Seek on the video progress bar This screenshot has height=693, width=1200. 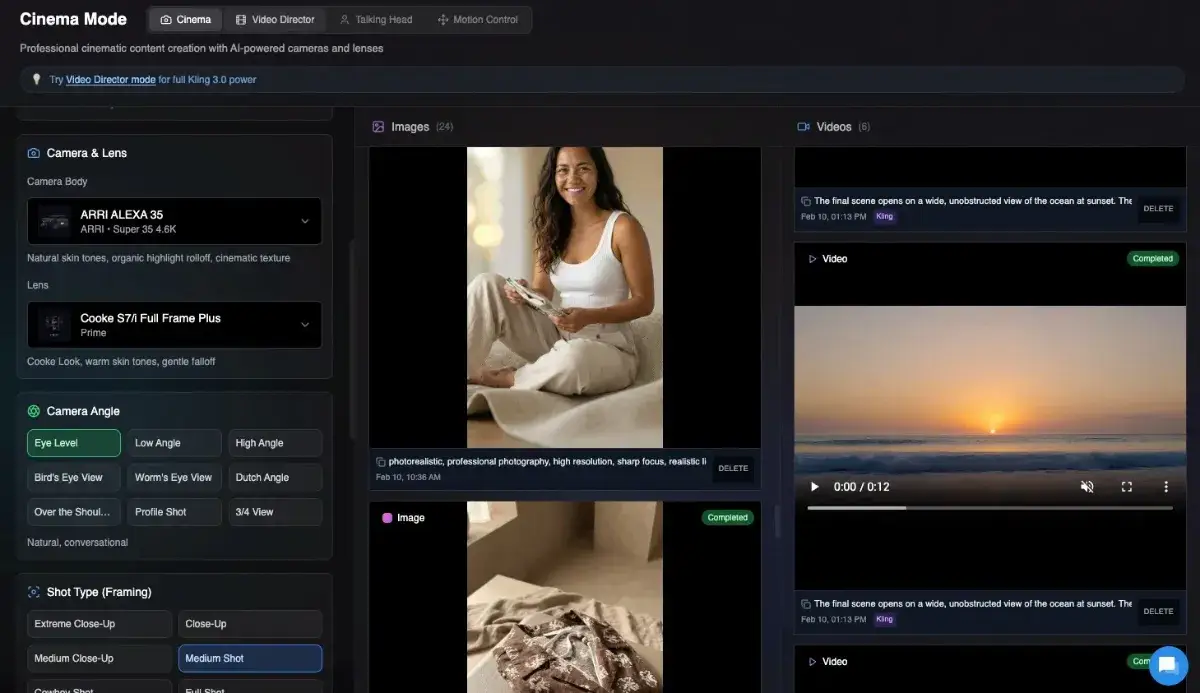(x=989, y=508)
